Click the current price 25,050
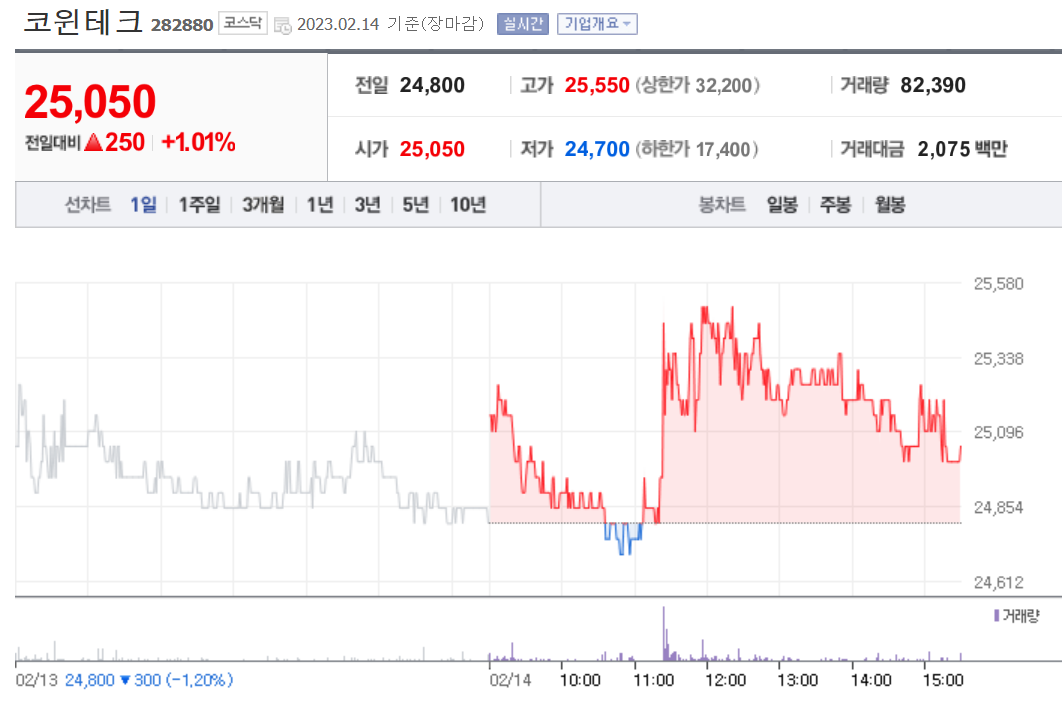Viewport: 1062px width, 706px height. click(90, 102)
